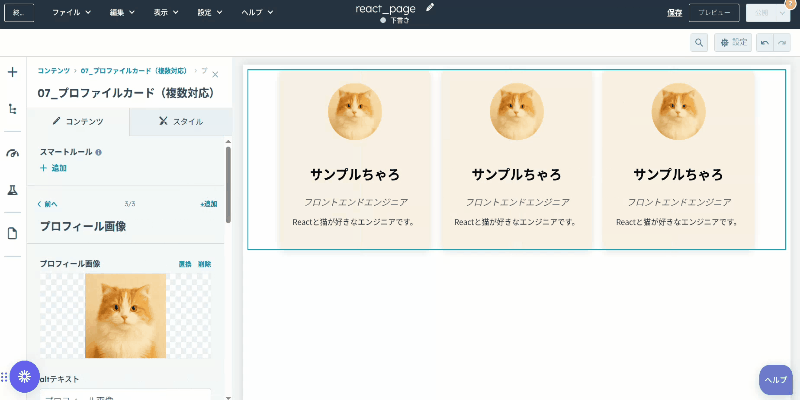The height and width of the screenshot is (400, 800).
Task: Click the second card's cat avatar
Action: tap(516, 112)
